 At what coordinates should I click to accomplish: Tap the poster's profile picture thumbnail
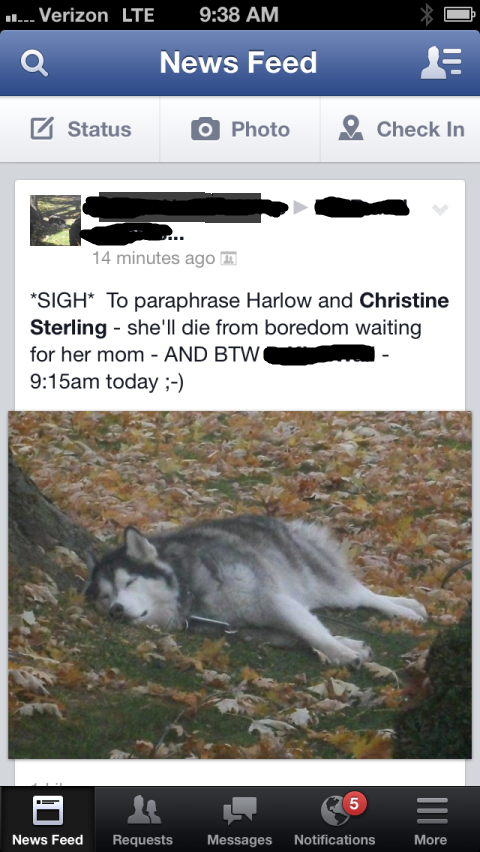pos(55,220)
